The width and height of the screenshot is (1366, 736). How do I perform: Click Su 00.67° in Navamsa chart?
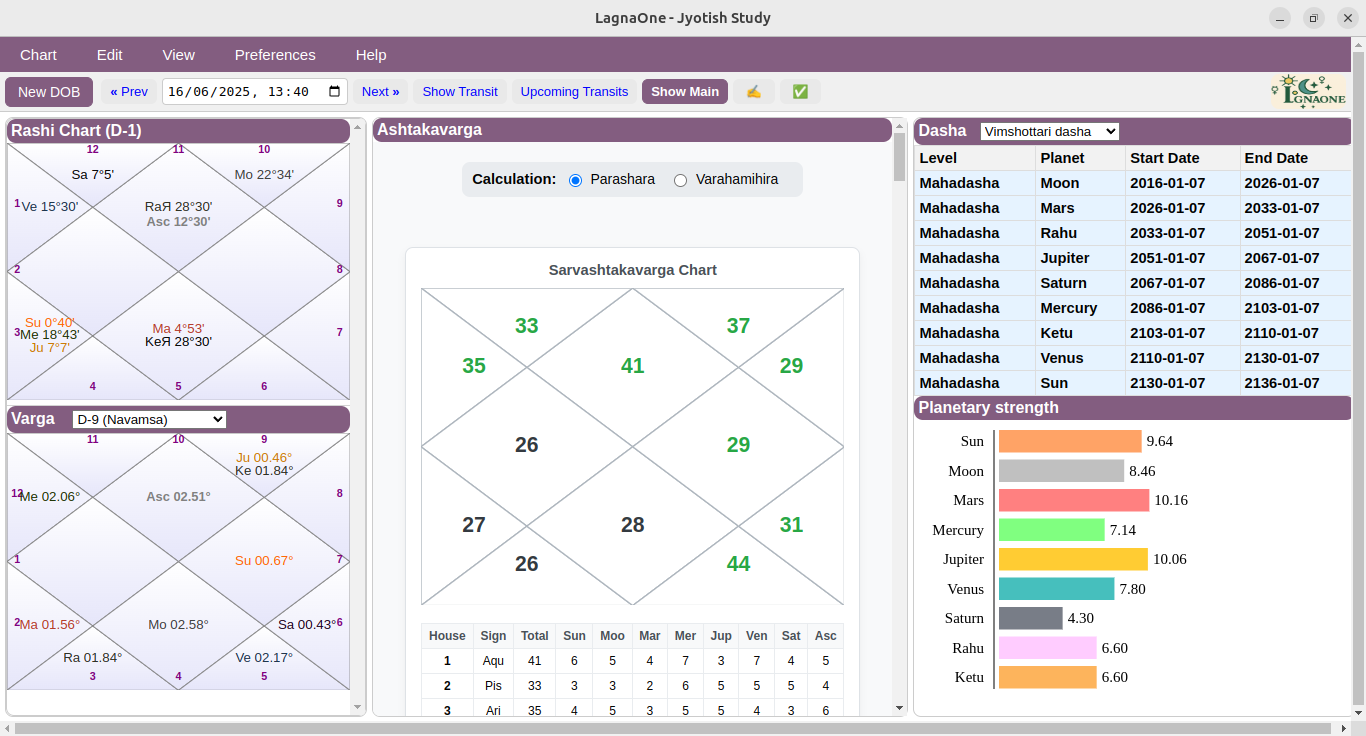coord(264,561)
